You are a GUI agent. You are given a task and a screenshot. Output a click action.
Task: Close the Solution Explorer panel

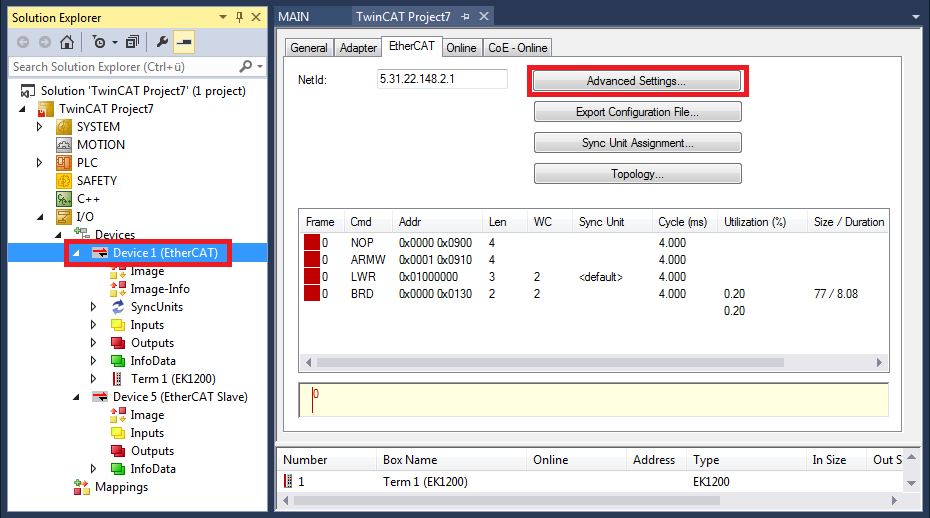(x=256, y=17)
